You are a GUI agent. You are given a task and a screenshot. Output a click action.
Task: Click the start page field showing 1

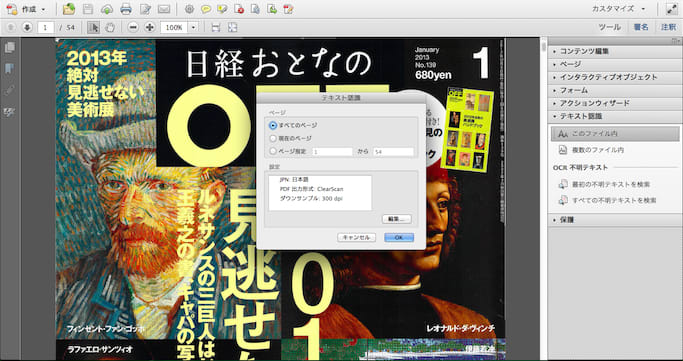pos(332,152)
